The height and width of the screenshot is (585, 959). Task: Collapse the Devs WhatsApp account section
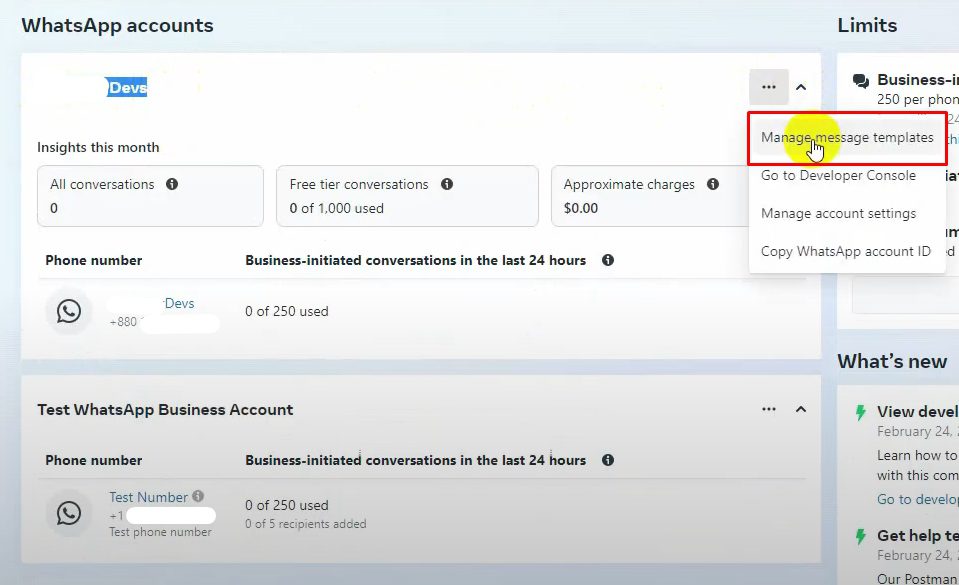click(801, 88)
